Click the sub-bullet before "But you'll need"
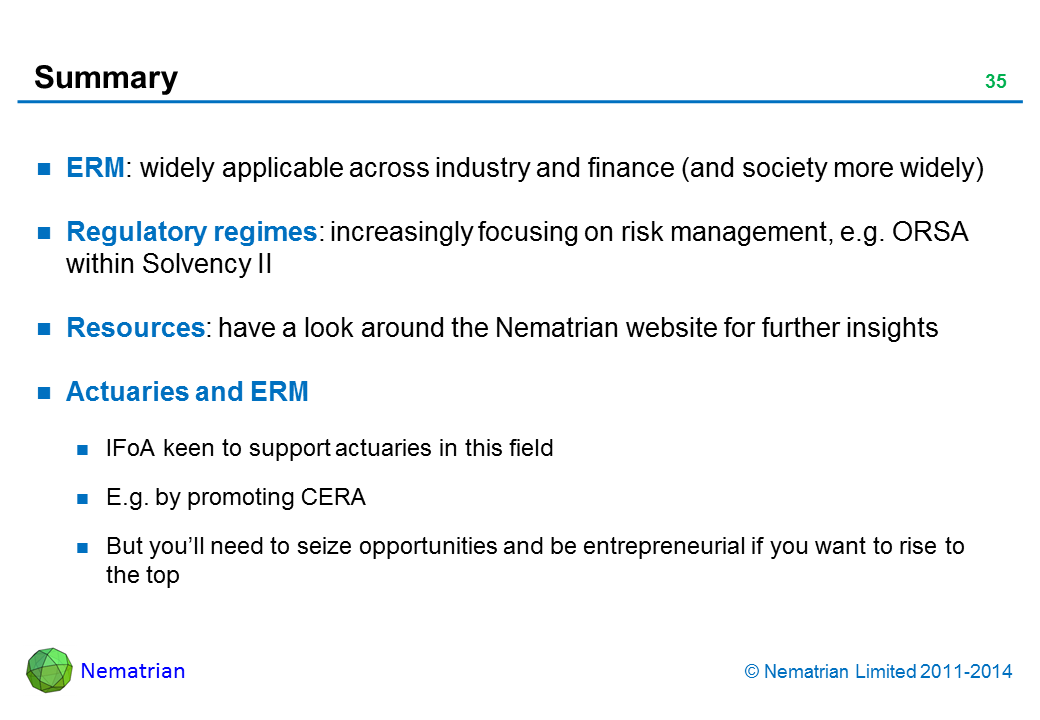This screenshot has width=1040, height=720. (x=84, y=547)
